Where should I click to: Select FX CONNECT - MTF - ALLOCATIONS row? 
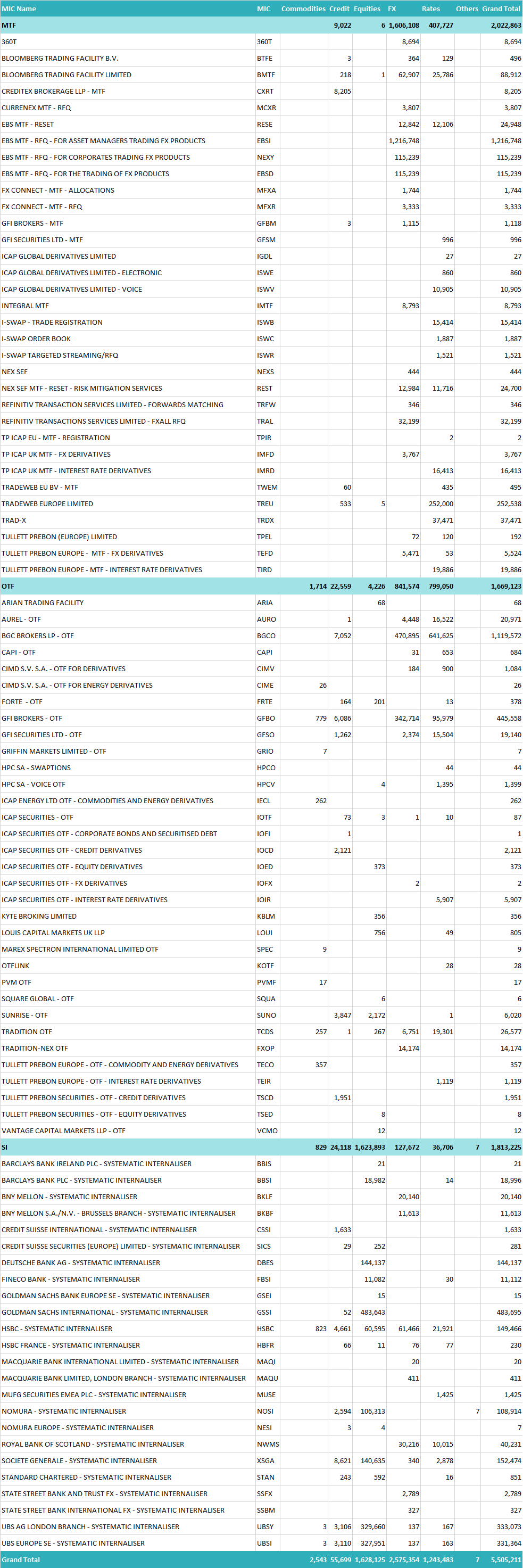(262, 190)
